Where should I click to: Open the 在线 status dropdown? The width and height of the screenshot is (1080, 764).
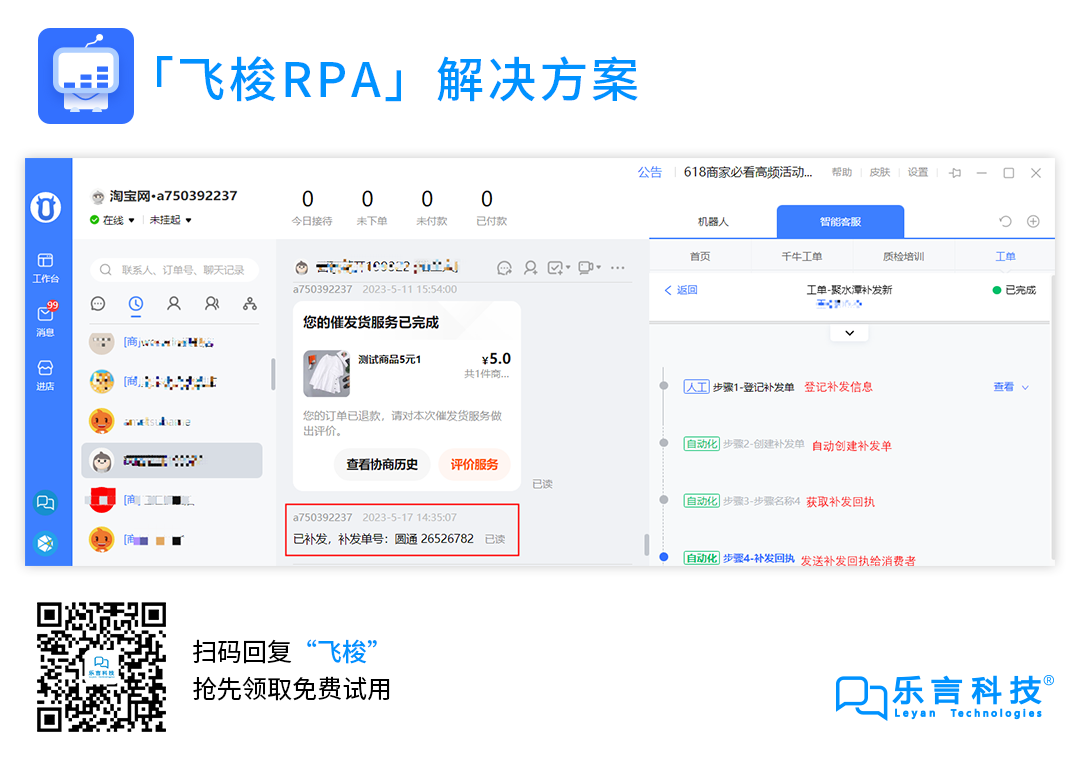pyautogui.click(x=112, y=220)
